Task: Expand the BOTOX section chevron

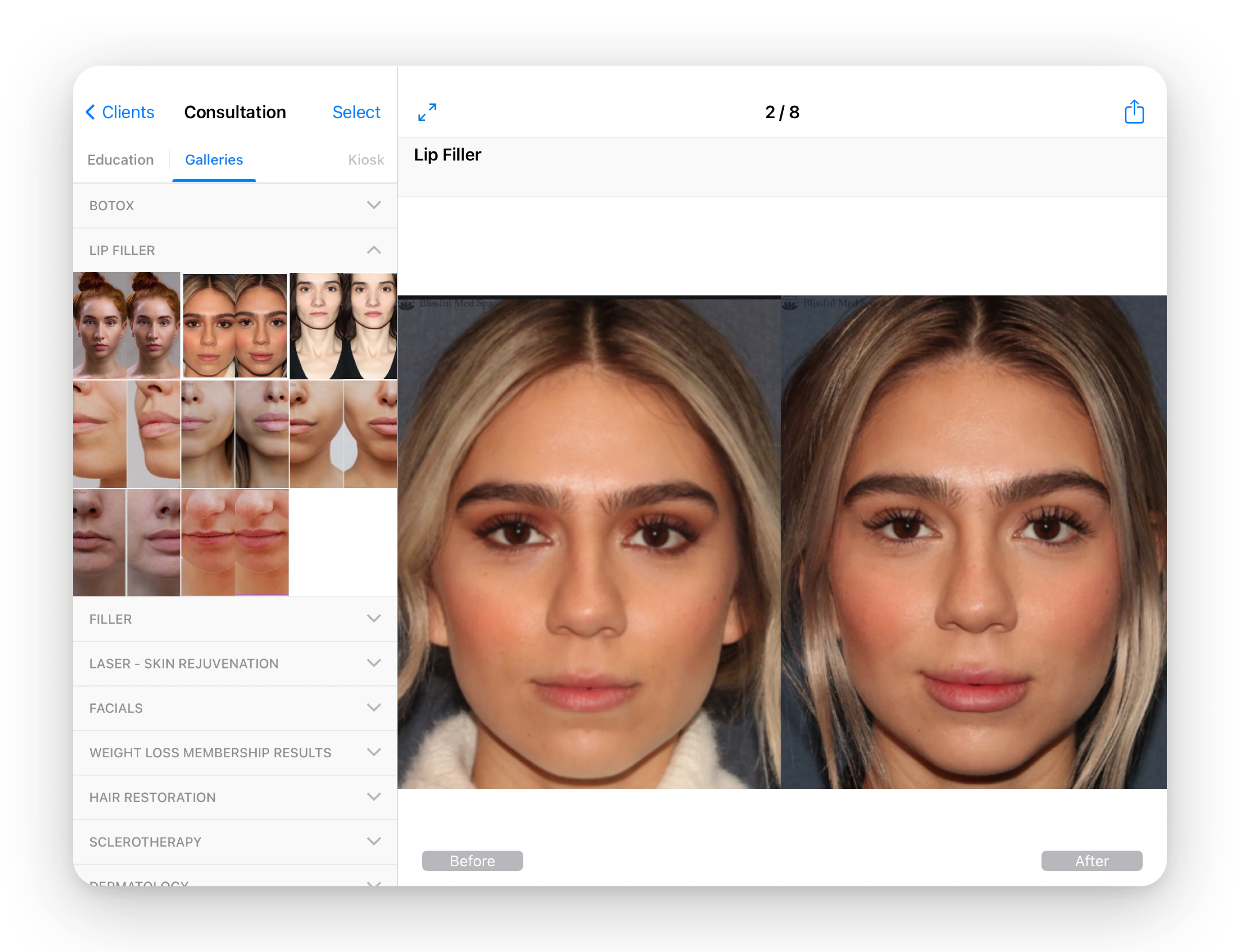Action: pos(374,205)
